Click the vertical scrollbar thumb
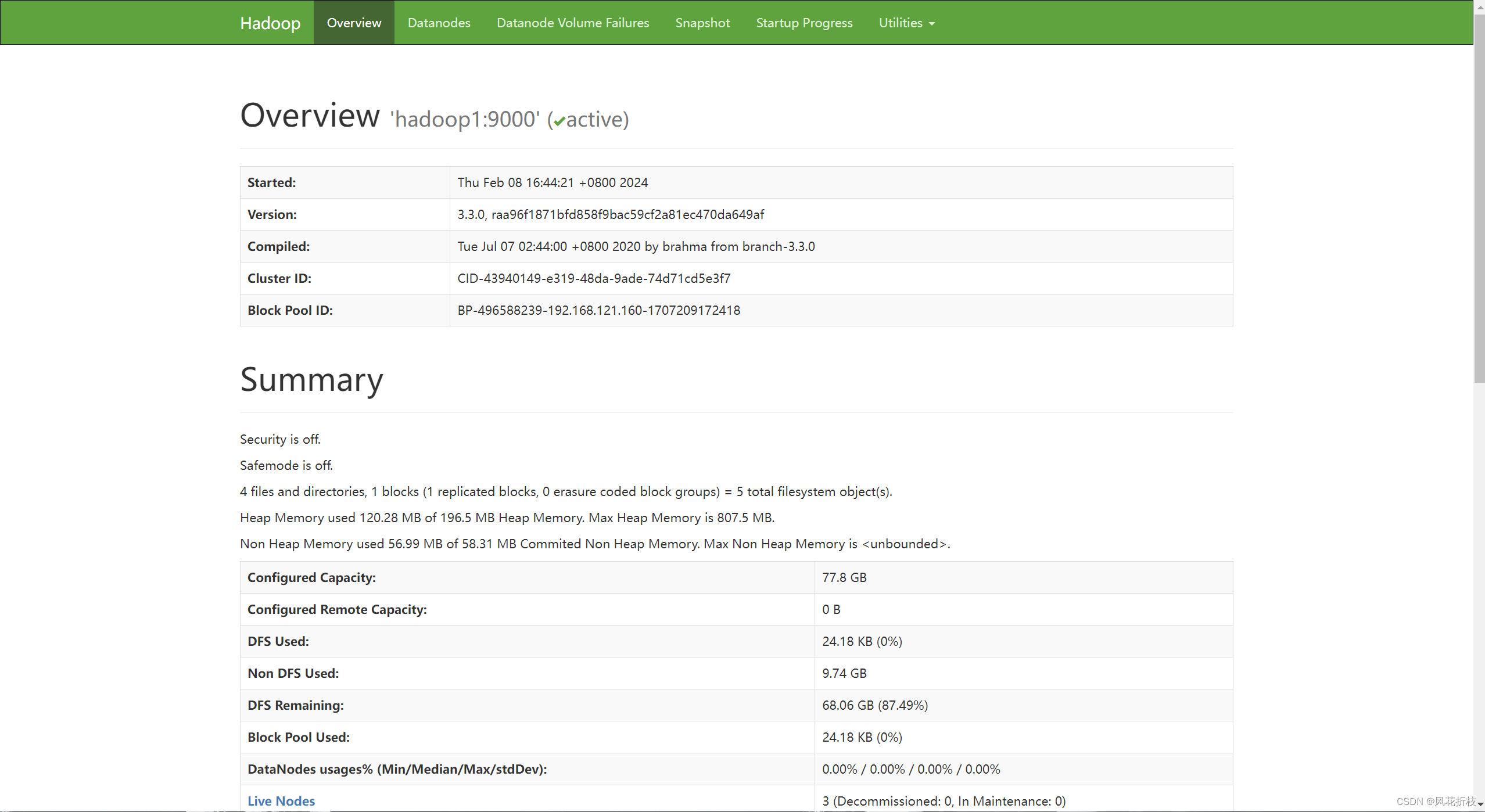 1479,197
